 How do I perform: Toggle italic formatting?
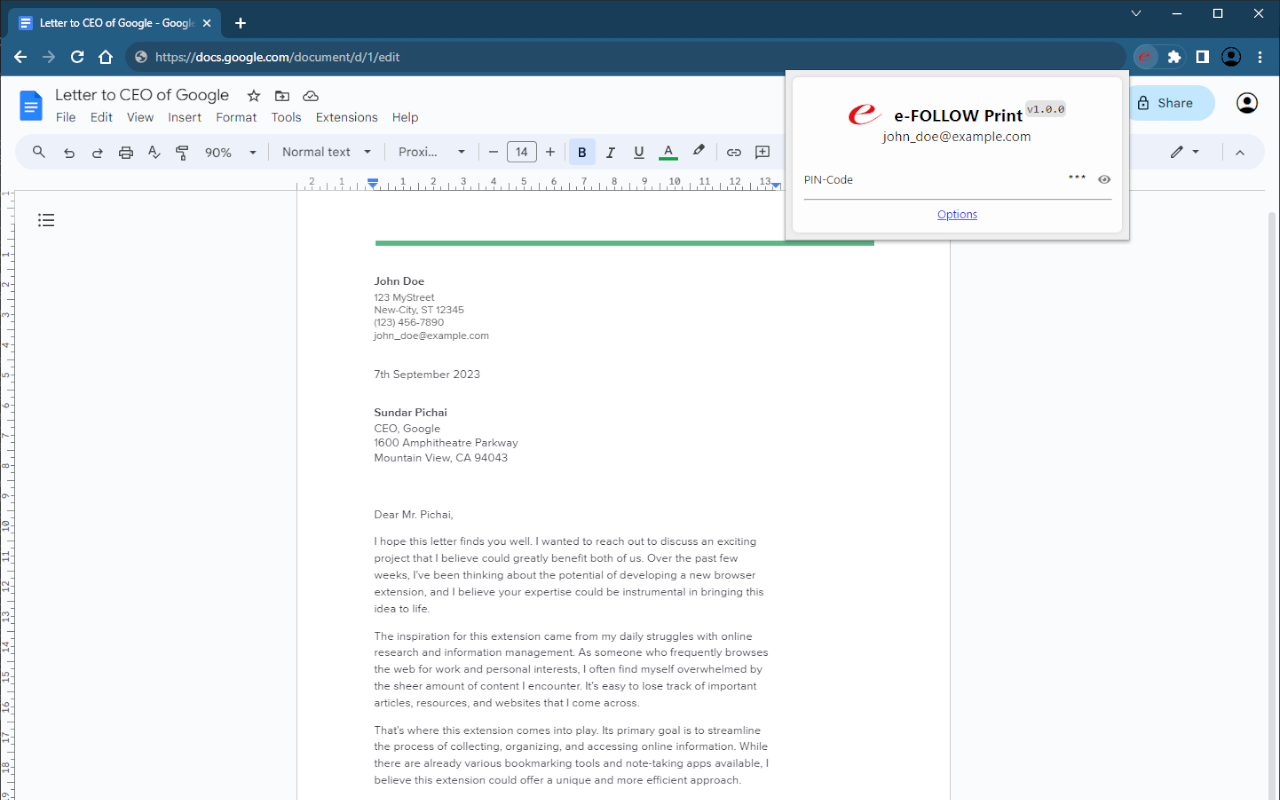coord(610,152)
